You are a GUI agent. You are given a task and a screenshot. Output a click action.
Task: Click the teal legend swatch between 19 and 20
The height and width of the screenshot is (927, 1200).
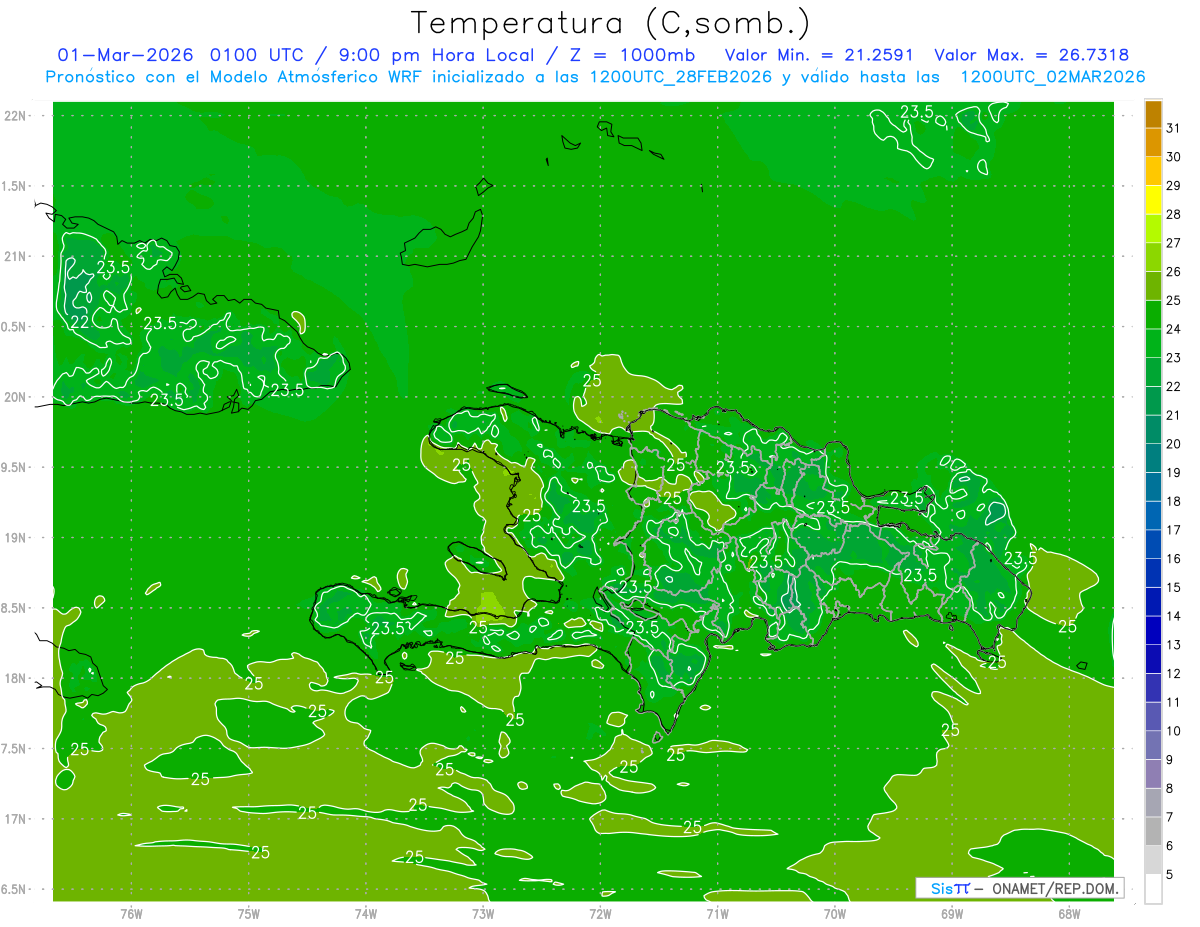point(1153,458)
